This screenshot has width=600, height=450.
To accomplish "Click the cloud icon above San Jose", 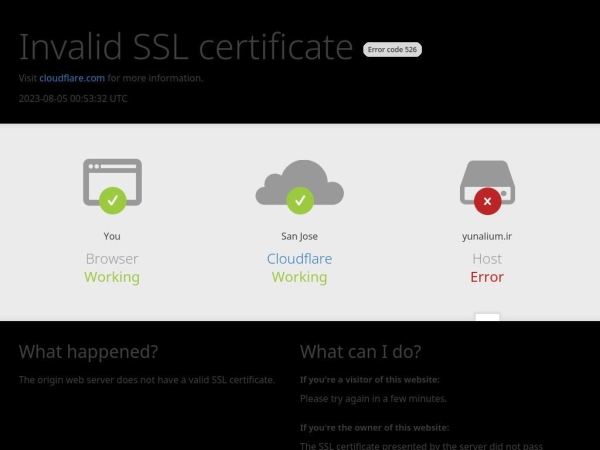I will tap(300, 187).
